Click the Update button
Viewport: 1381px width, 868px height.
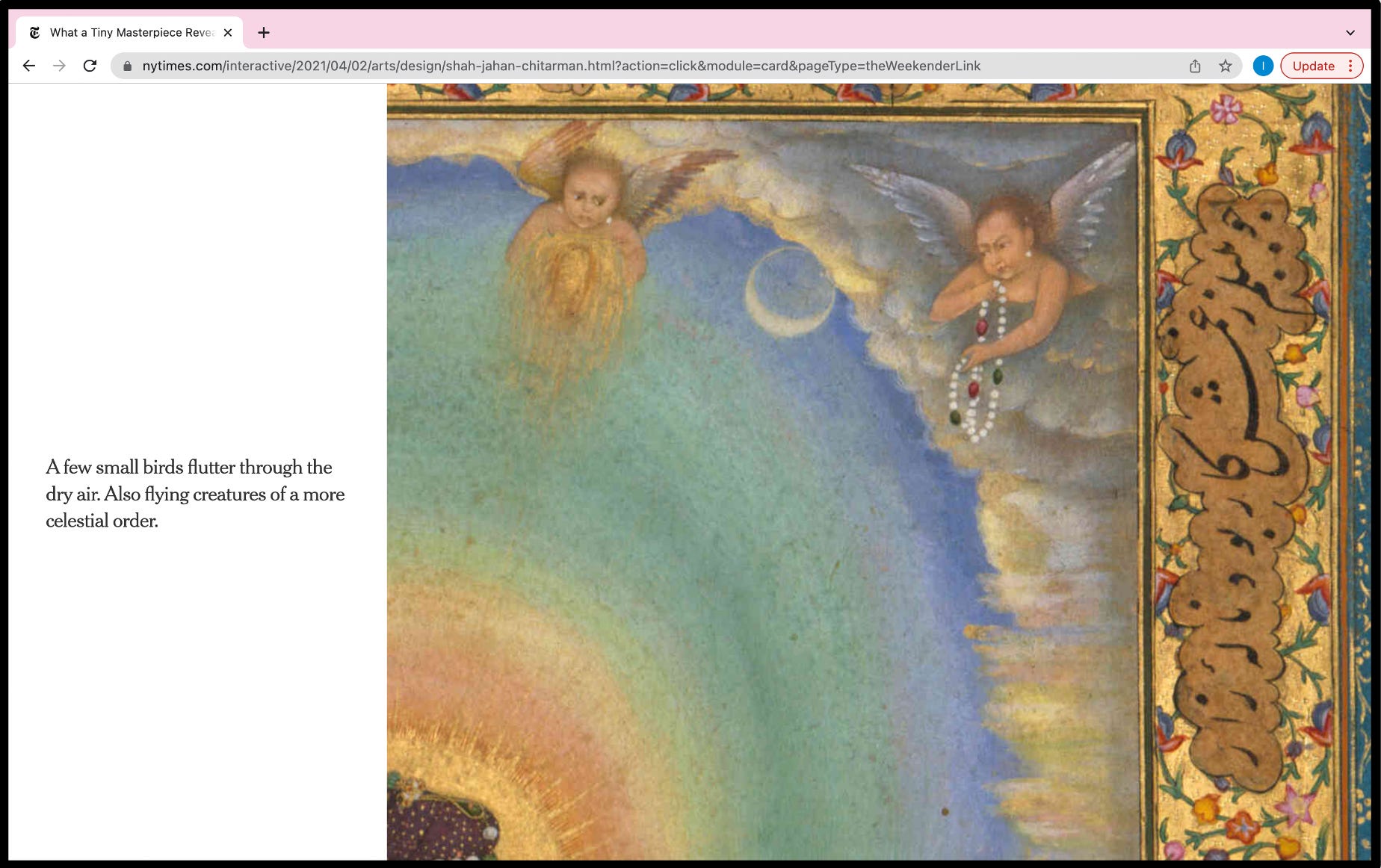pos(1313,66)
